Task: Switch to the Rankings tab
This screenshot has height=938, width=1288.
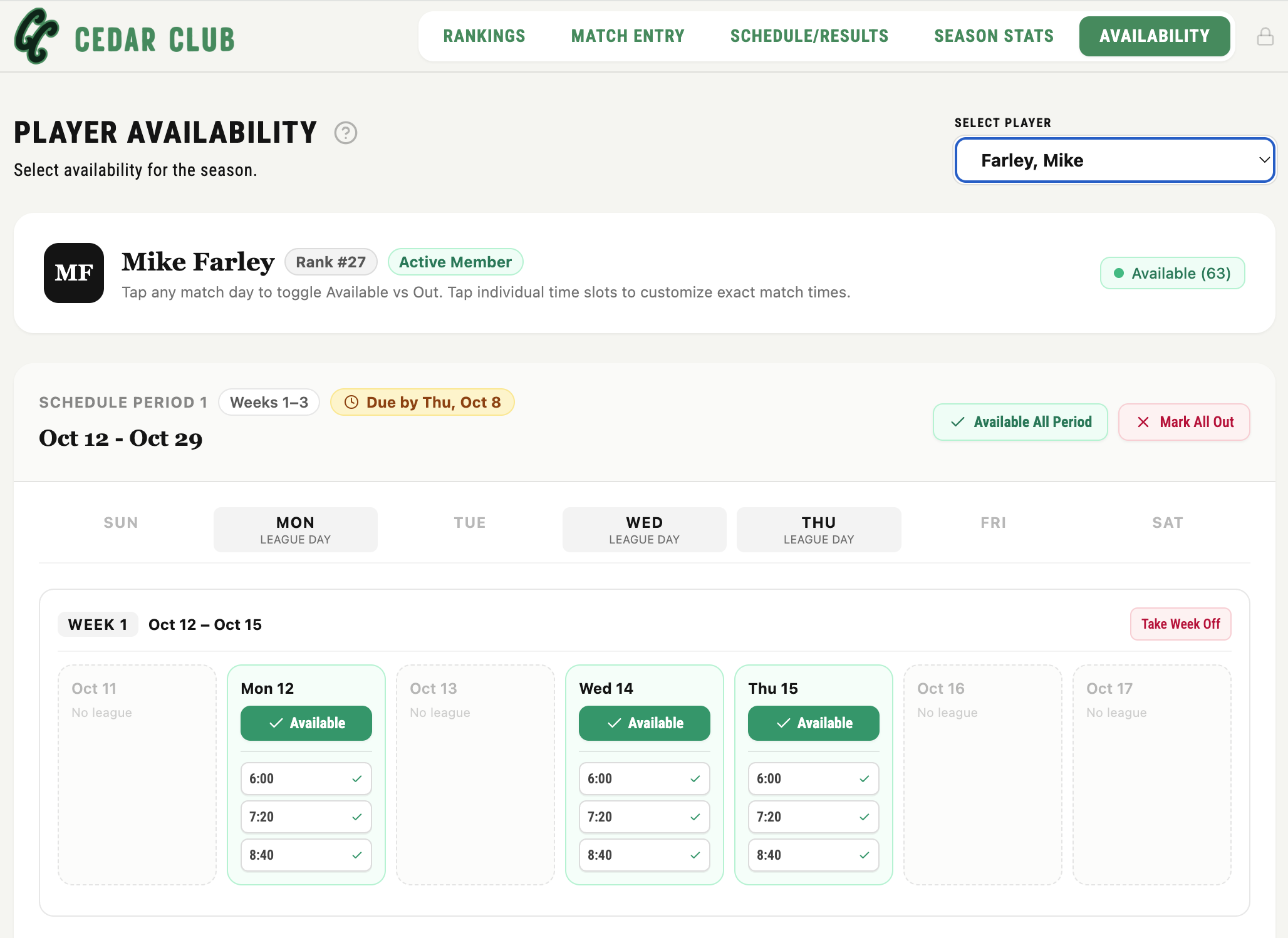Action: [x=484, y=36]
